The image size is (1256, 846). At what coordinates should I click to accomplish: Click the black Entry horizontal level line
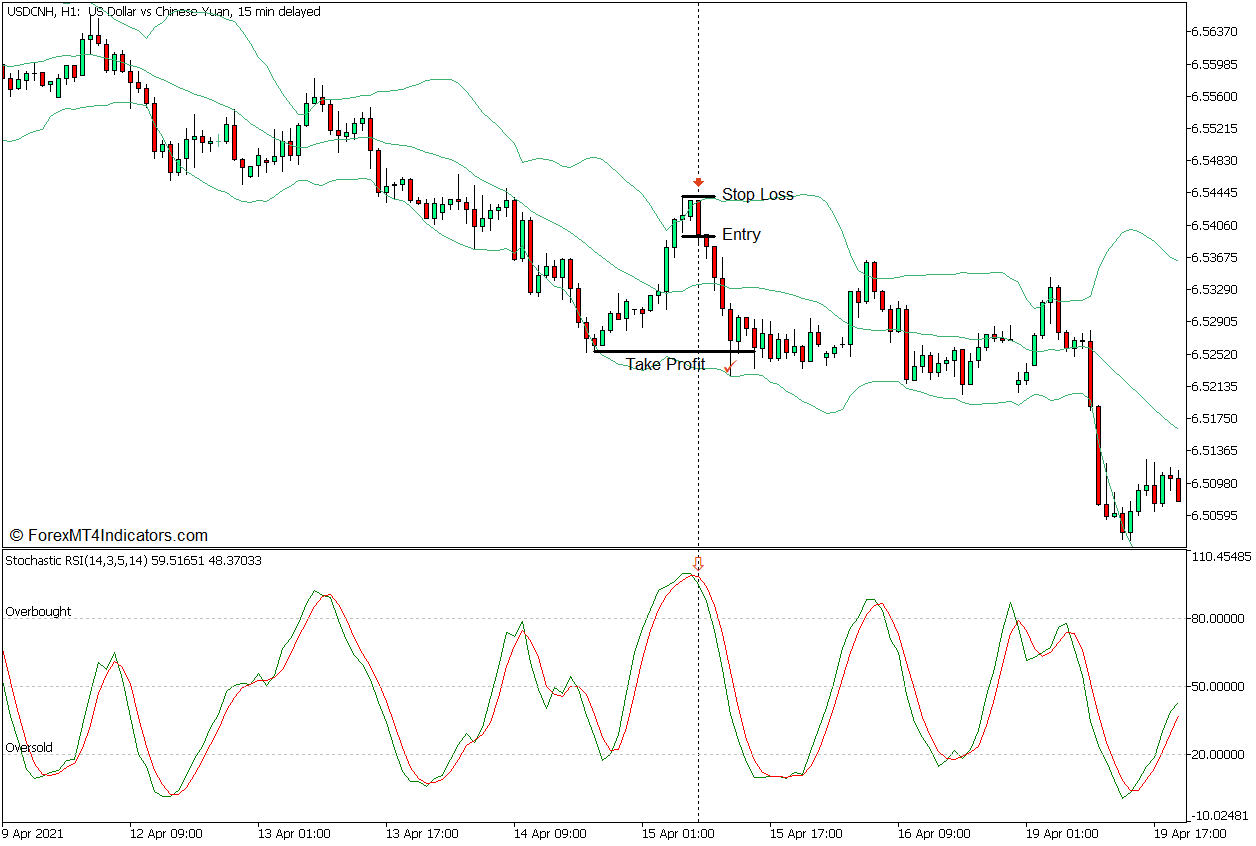(700, 236)
